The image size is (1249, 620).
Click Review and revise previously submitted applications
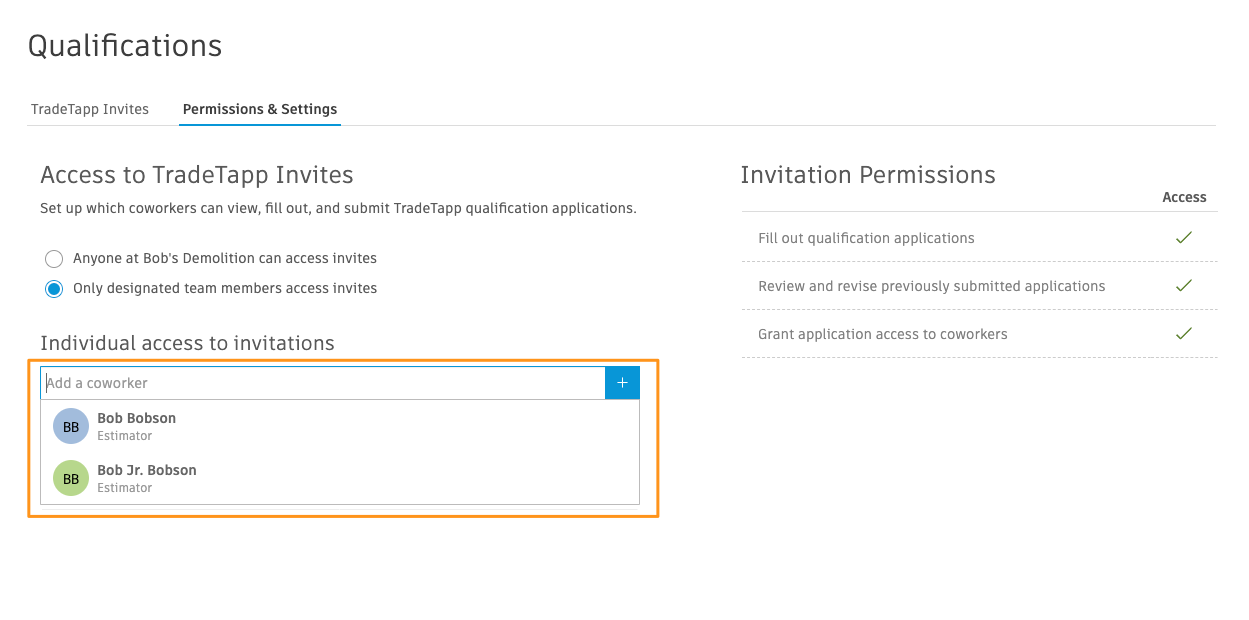[x=932, y=286]
